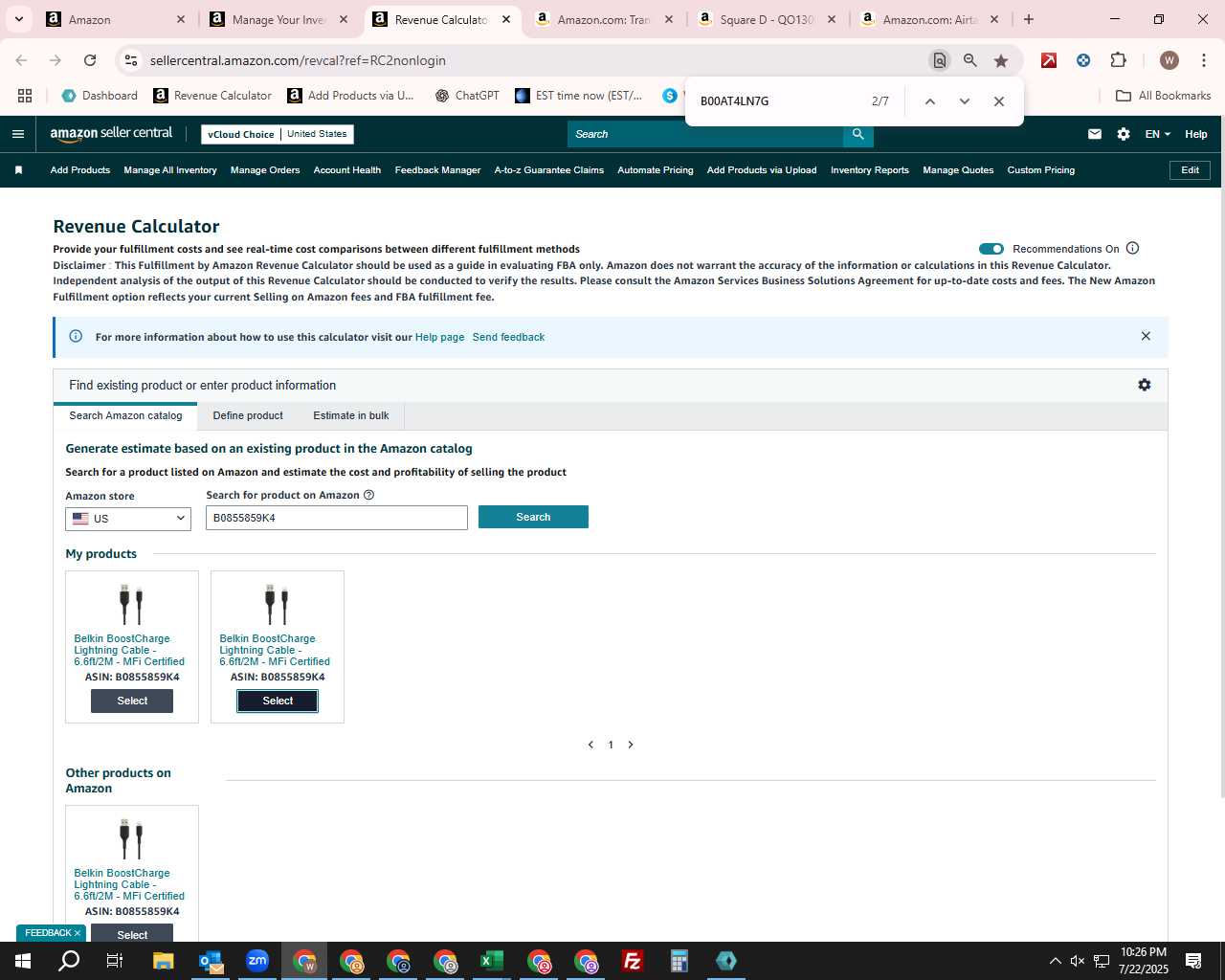Click the Recommendations info icon
This screenshot has width=1225, height=980.
coord(1132,249)
